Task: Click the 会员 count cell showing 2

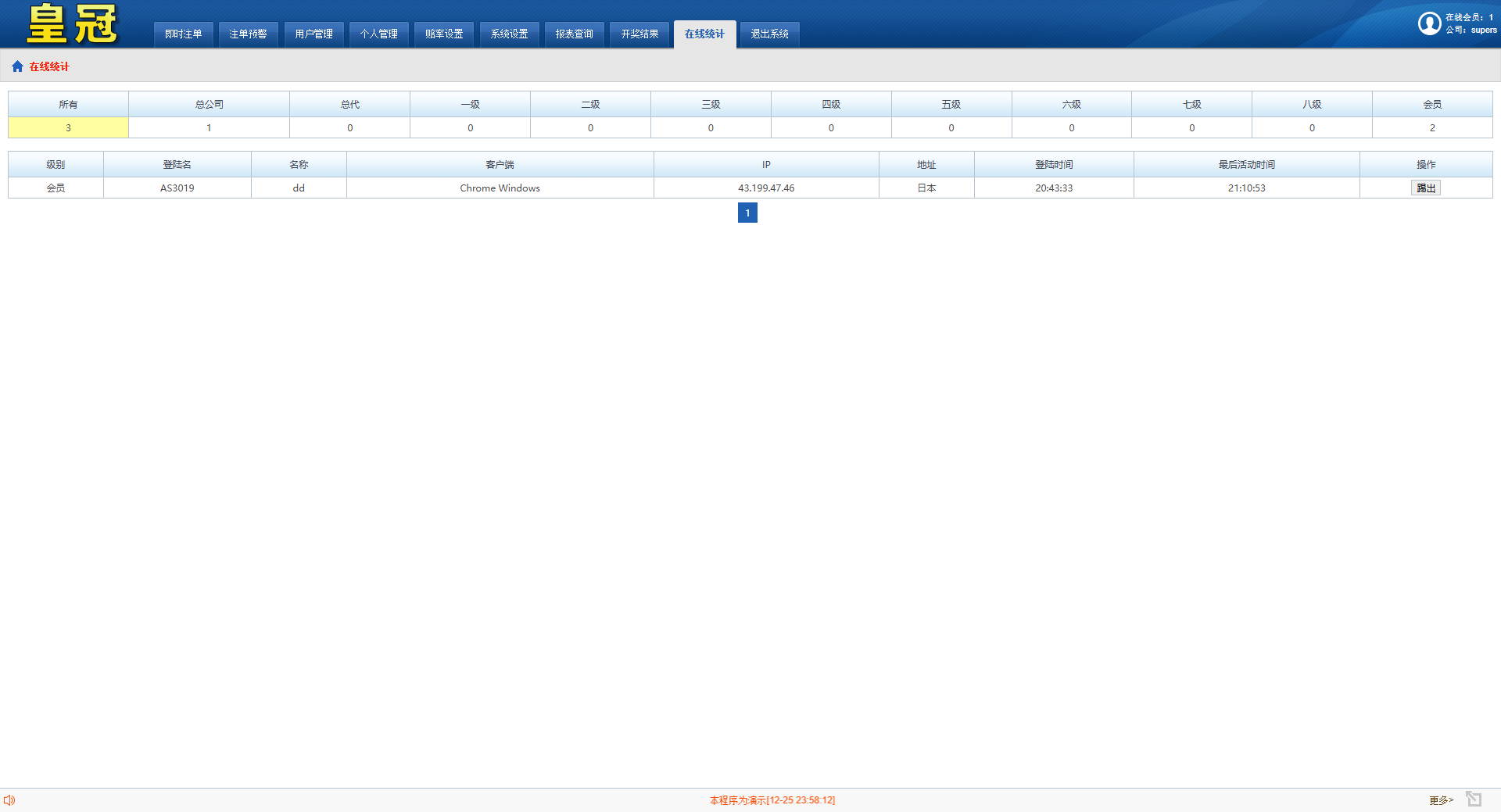Action: [x=1431, y=127]
